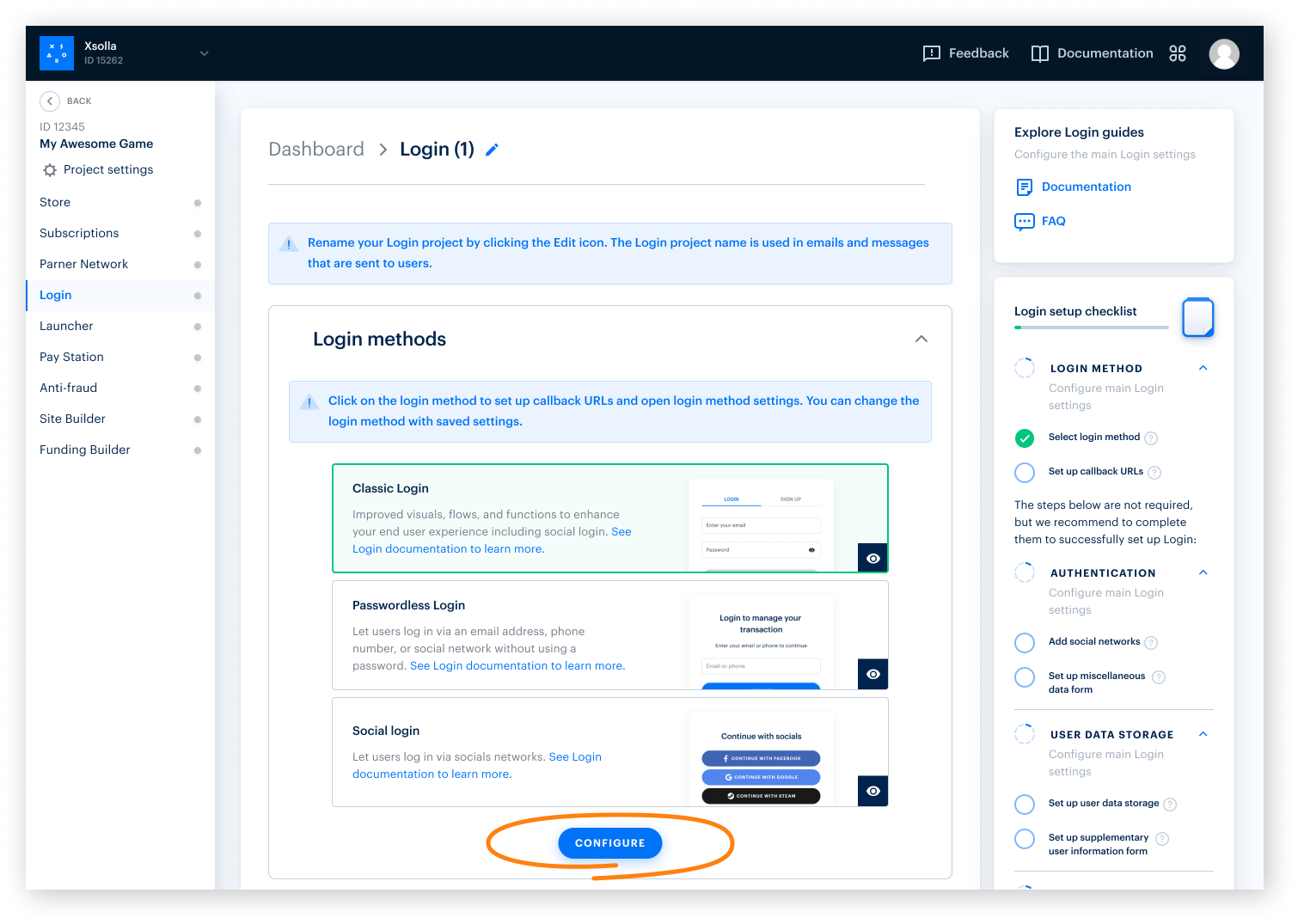The height and width of the screenshot is (924, 1298).
Task: Click the pencil edit icon beside Login (1)
Action: click(x=492, y=150)
